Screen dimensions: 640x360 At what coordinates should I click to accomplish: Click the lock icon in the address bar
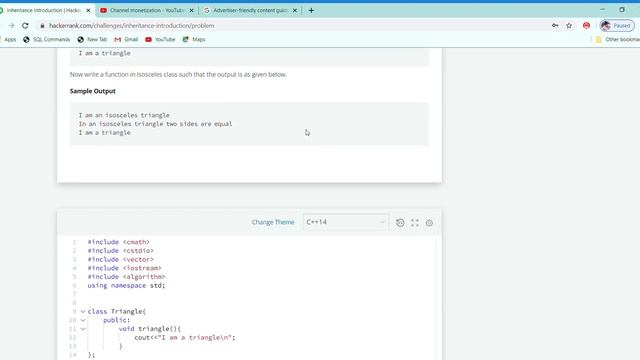pyautogui.click(x=42, y=26)
